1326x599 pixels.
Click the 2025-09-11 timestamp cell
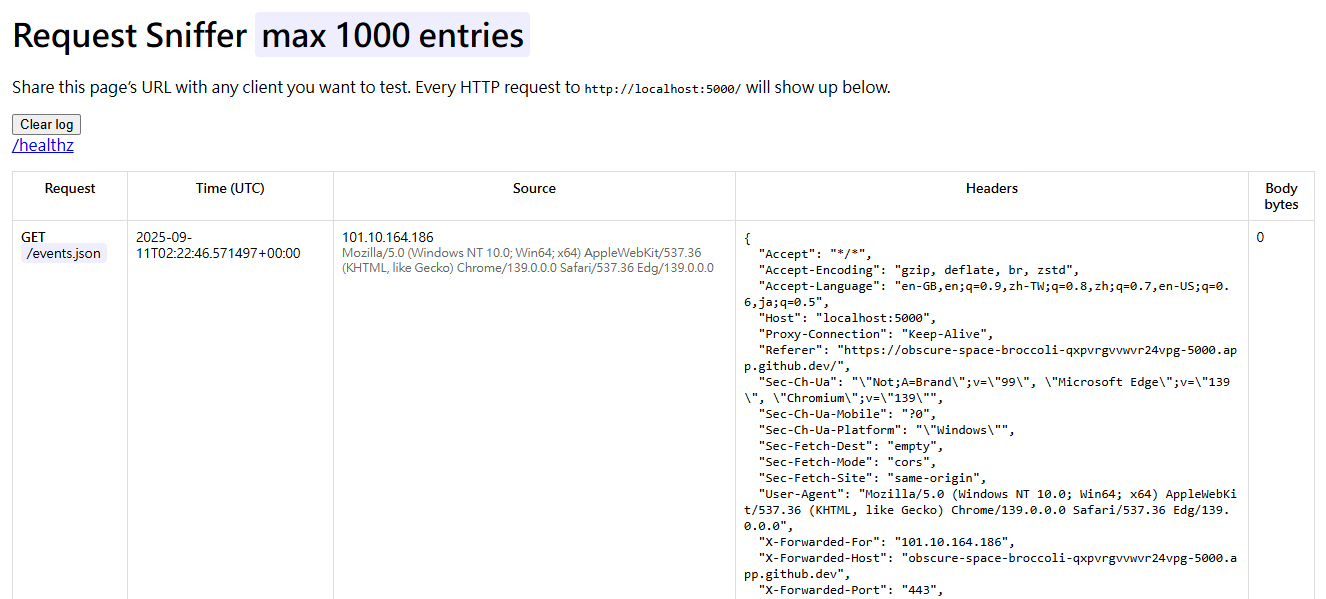[x=217, y=245]
